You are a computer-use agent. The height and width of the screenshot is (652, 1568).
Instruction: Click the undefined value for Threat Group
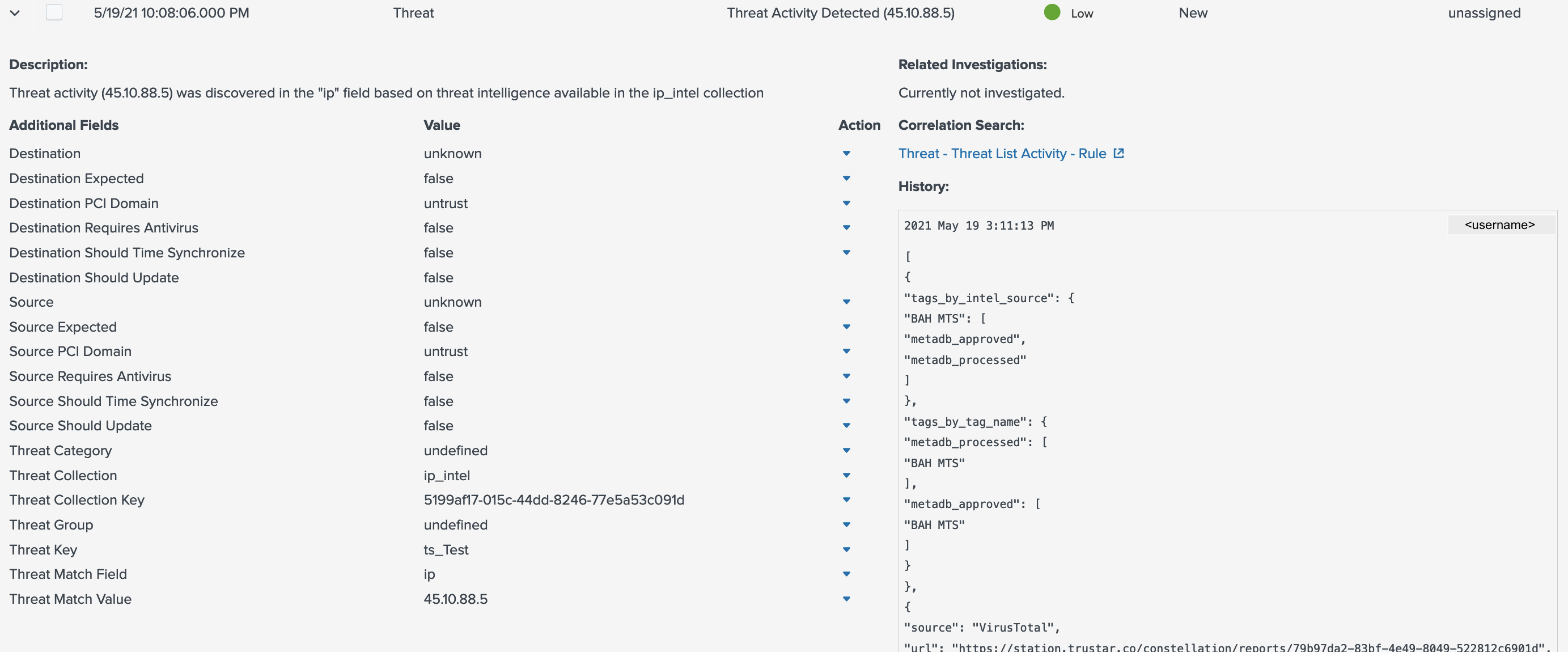tap(455, 525)
